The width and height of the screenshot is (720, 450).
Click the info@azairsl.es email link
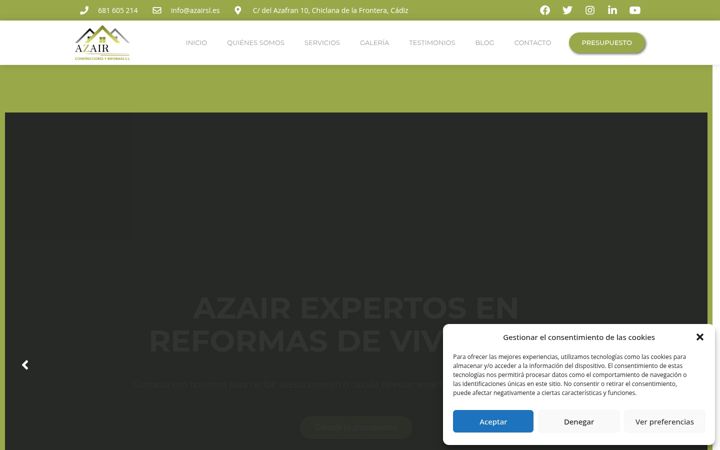[195, 10]
